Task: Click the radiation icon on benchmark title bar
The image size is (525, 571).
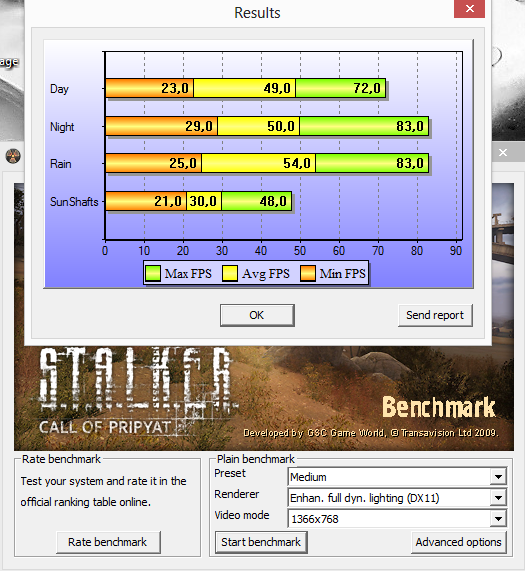Action: (x=13, y=157)
